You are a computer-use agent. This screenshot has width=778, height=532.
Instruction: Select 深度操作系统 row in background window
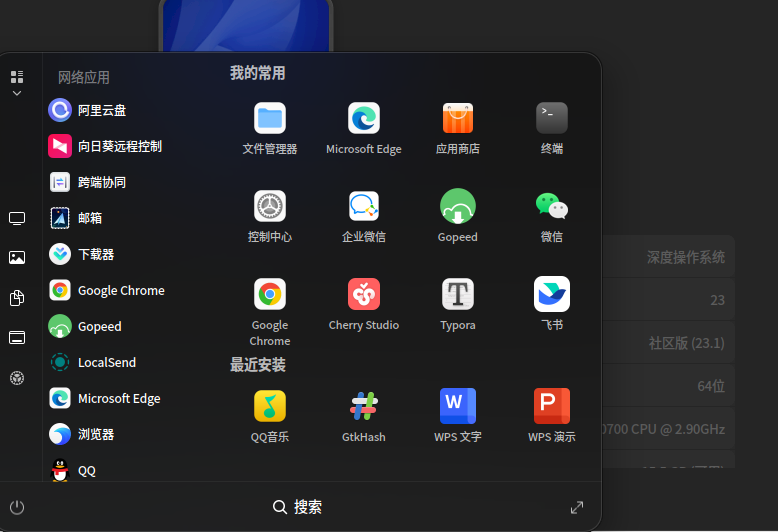click(x=668, y=257)
